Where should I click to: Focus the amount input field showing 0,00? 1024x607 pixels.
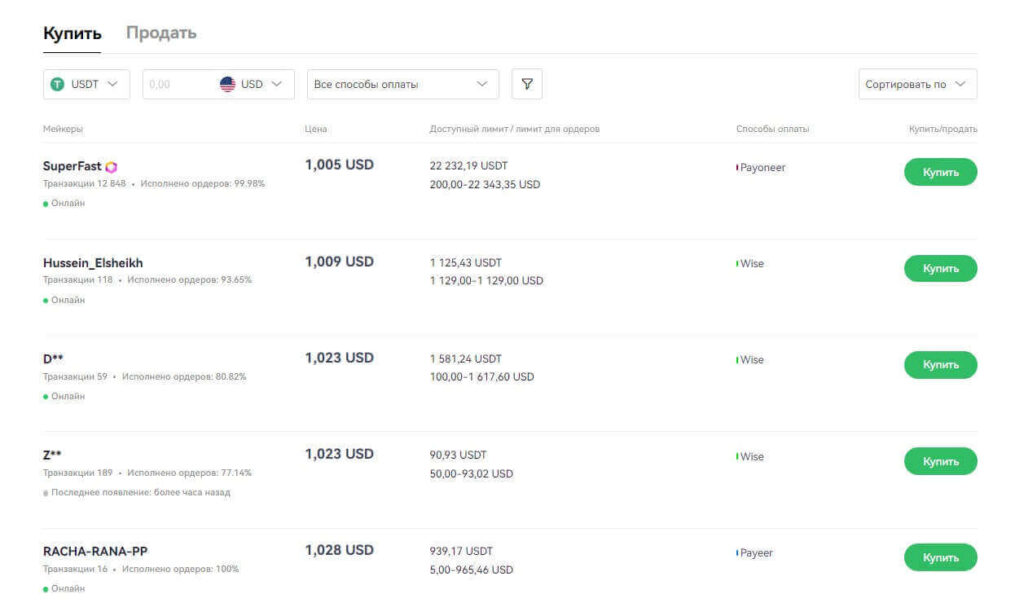tap(178, 85)
